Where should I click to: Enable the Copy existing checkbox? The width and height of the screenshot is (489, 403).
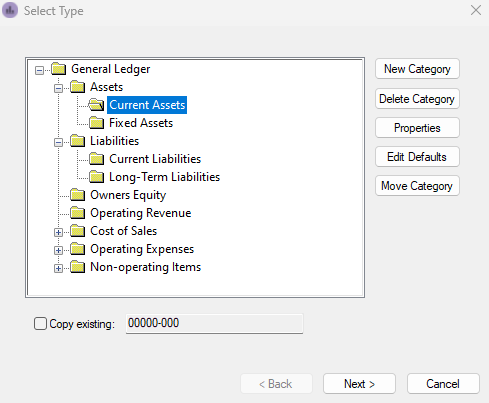pos(40,324)
